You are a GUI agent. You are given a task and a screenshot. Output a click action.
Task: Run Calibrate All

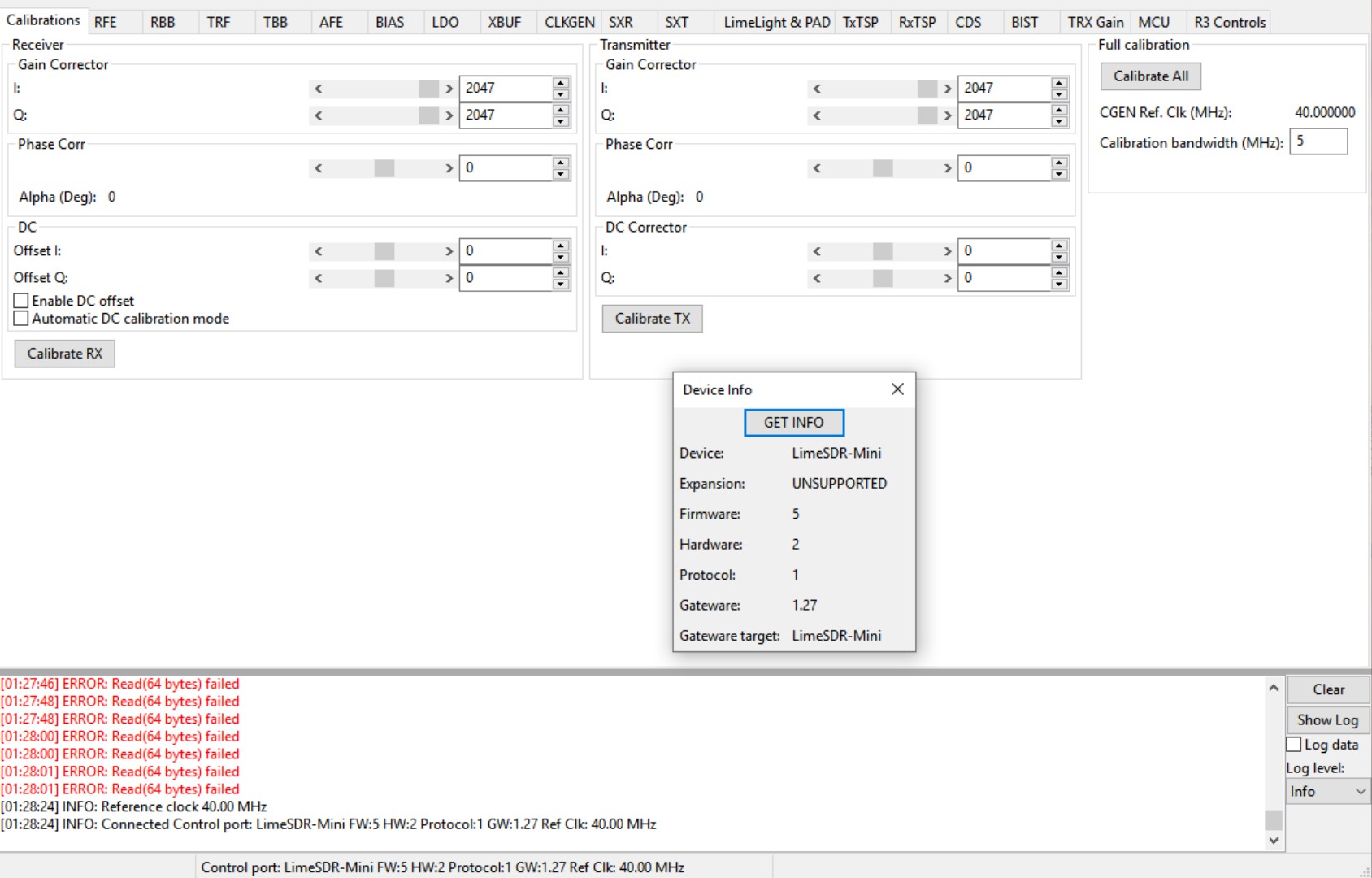pos(1151,76)
